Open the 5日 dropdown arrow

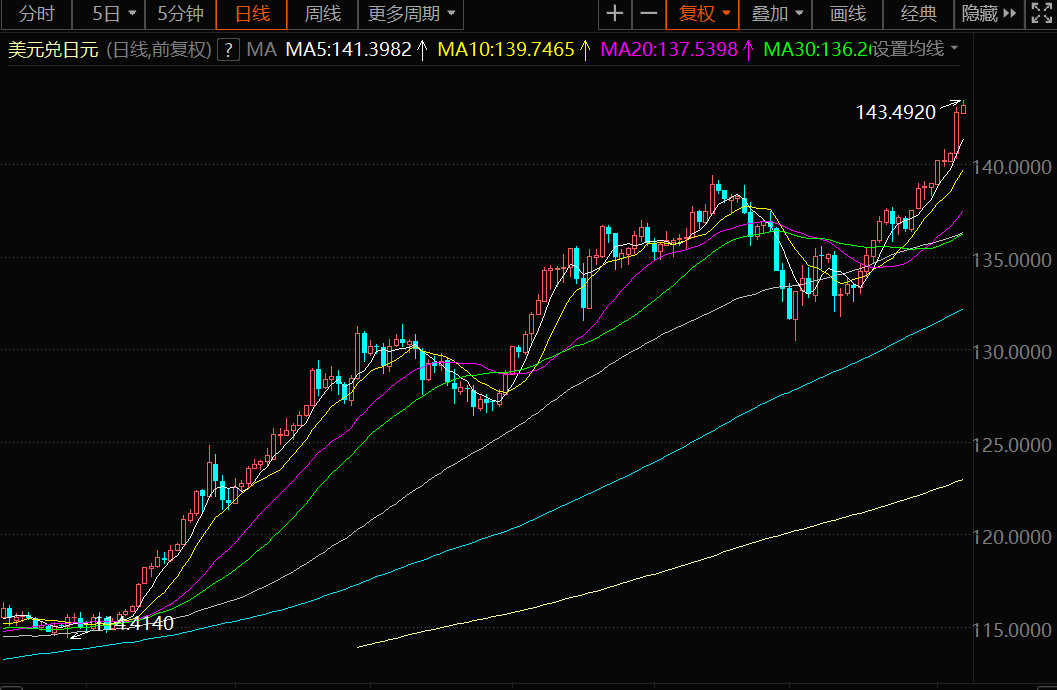tap(132, 13)
